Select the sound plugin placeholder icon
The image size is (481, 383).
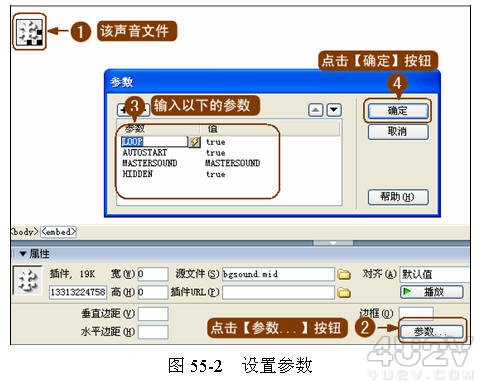click(30, 32)
